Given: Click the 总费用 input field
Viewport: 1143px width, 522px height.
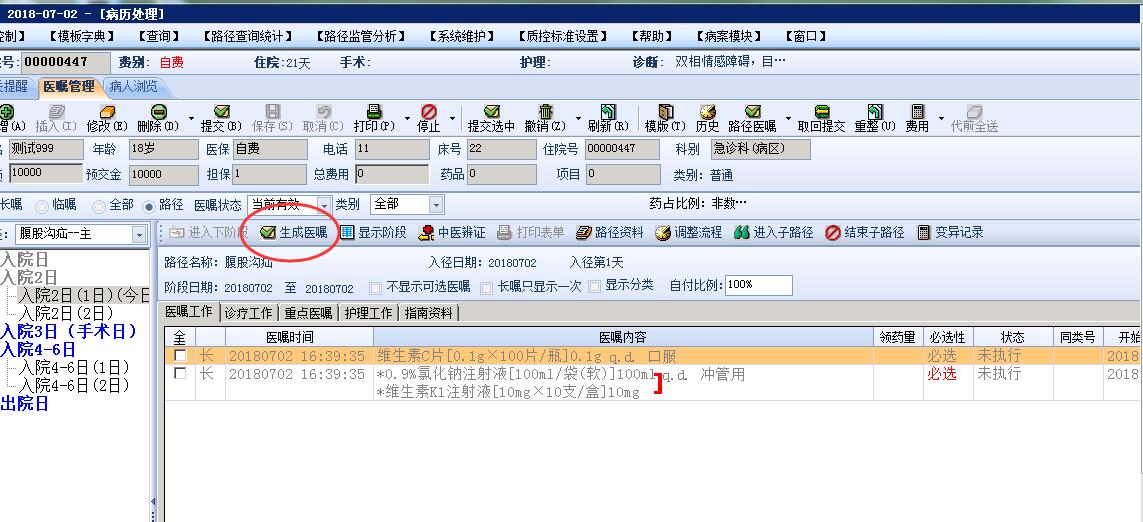Looking at the screenshot, I should point(391,174).
